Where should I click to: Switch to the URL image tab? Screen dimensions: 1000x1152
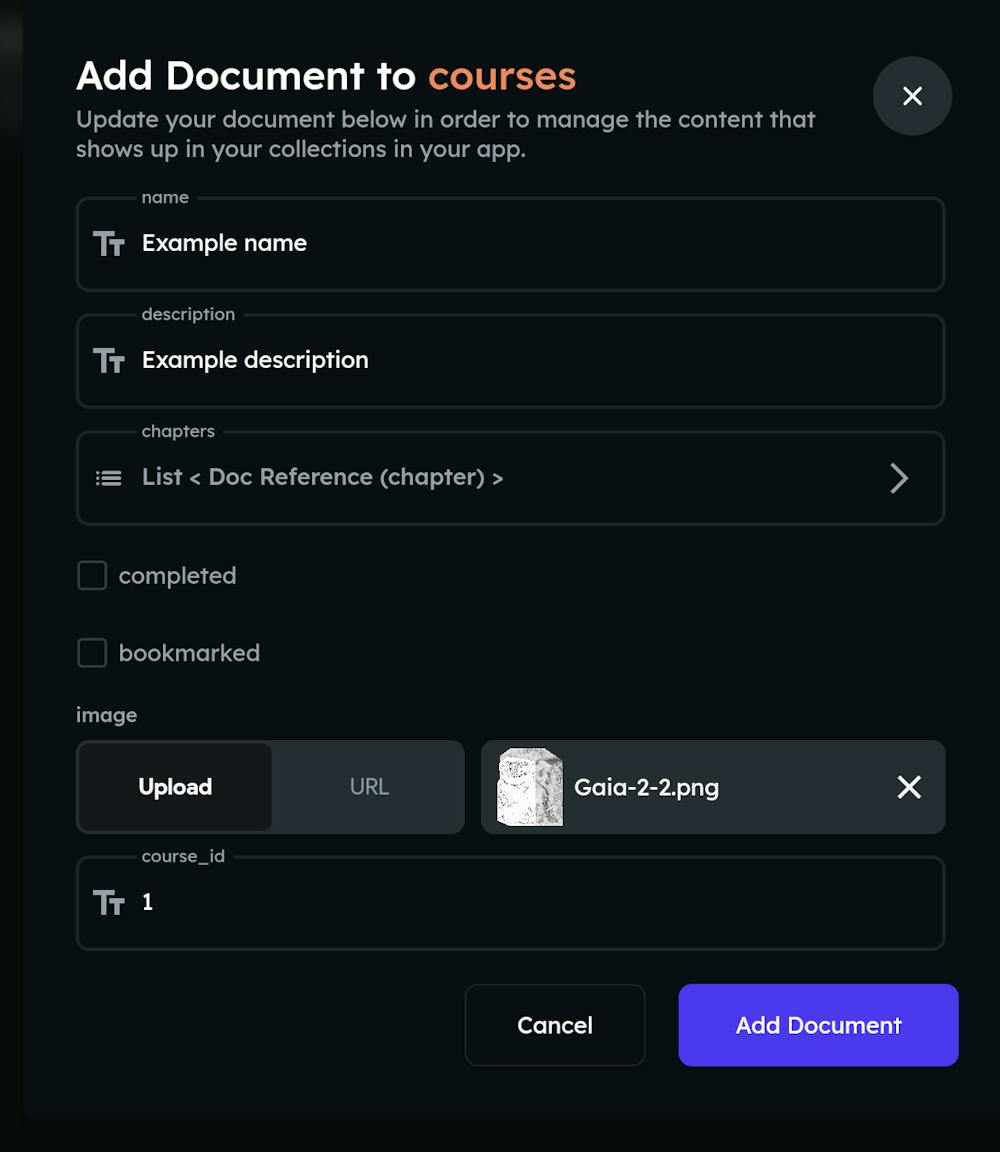click(369, 787)
